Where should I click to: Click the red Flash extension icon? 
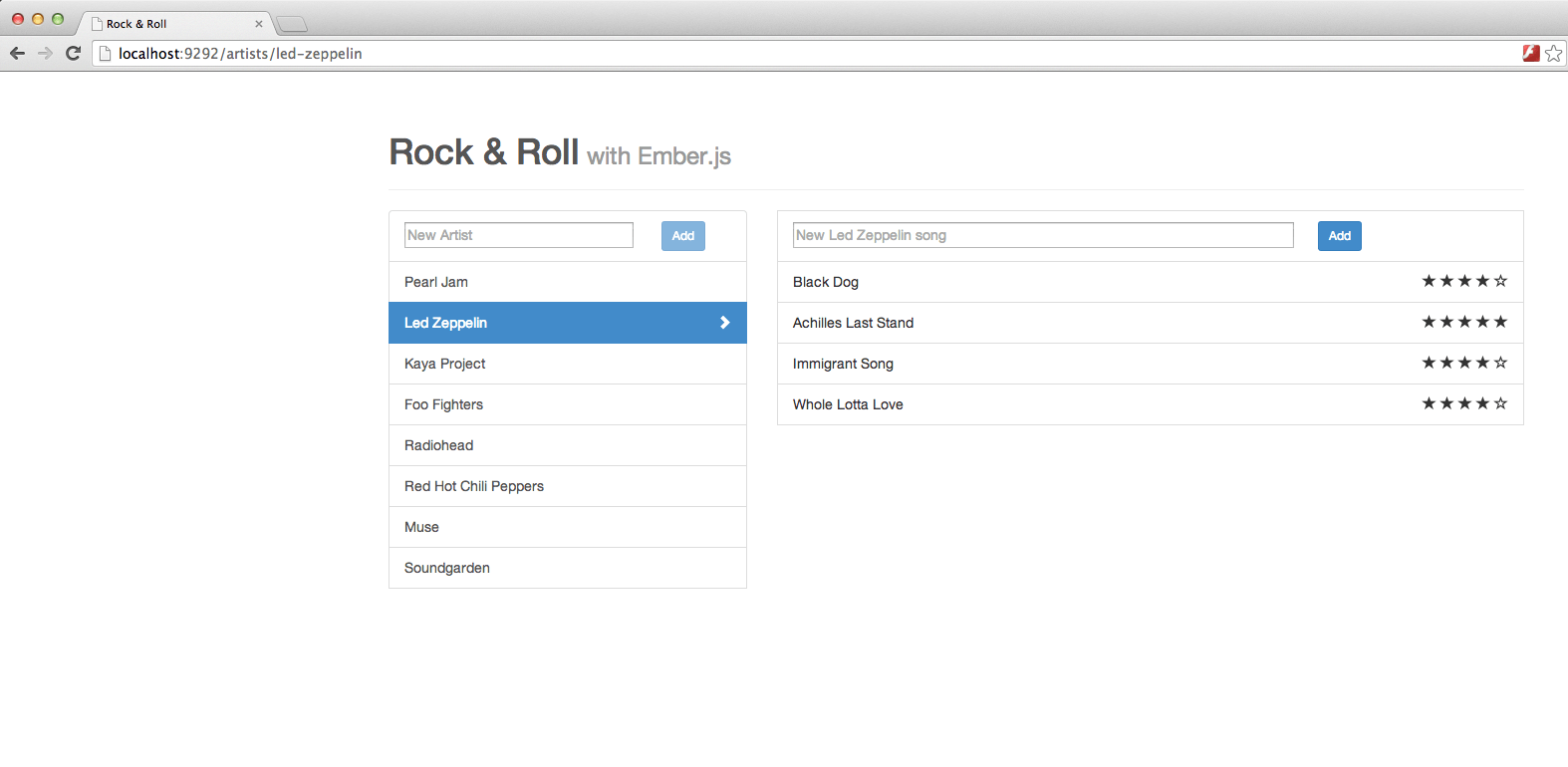point(1531,53)
